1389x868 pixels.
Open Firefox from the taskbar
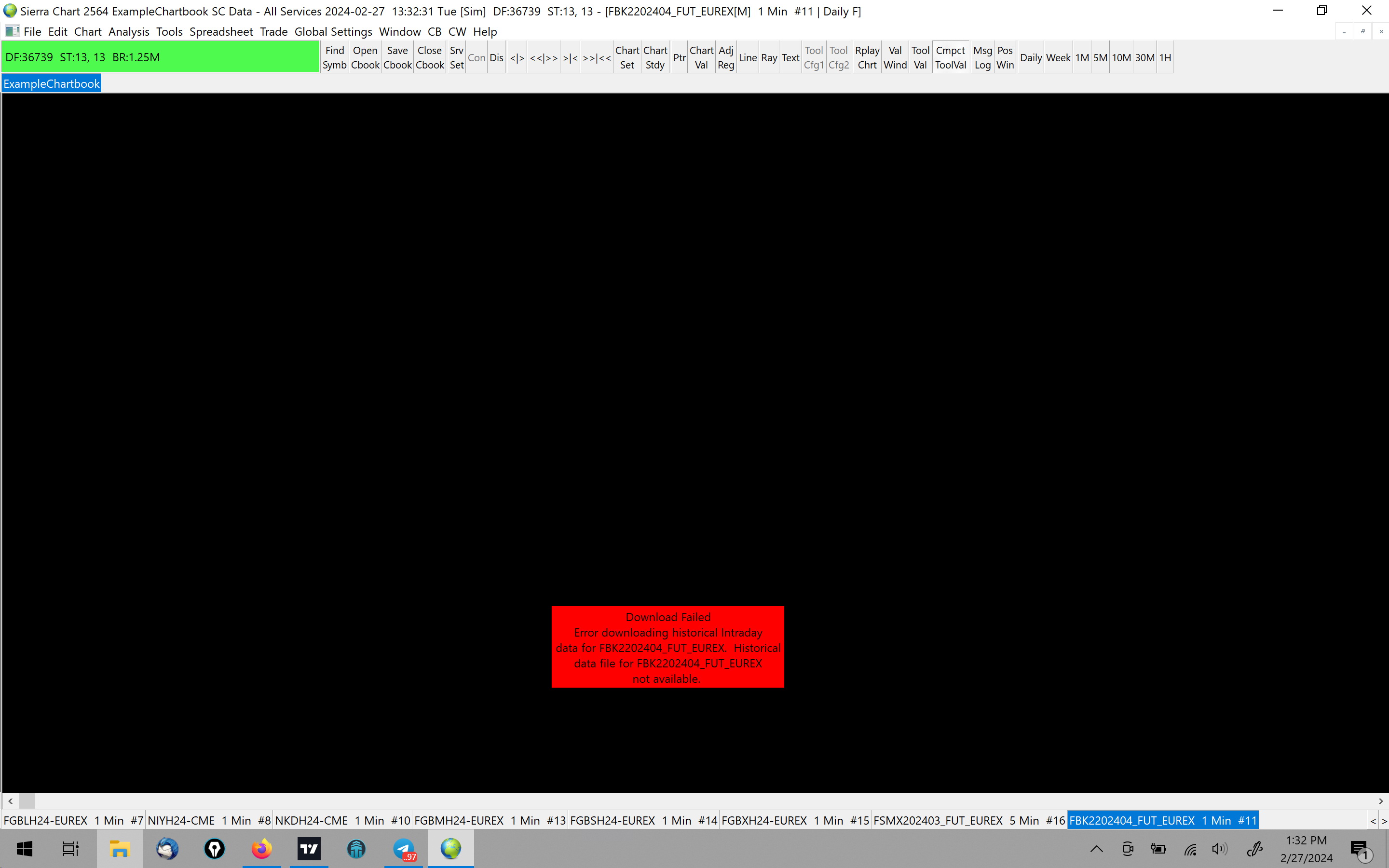[x=262, y=849]
